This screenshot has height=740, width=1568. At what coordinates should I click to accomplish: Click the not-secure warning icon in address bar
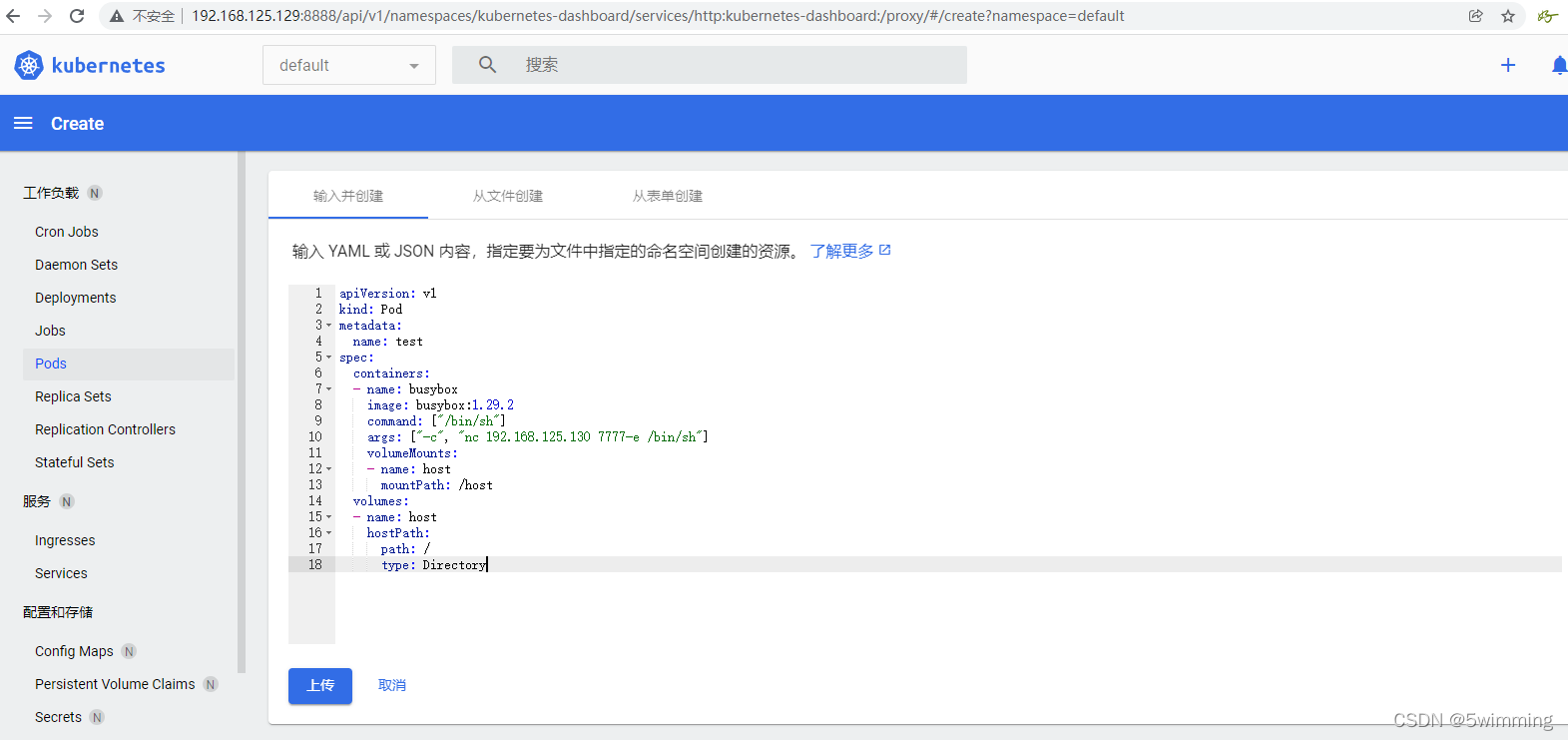pos(117,16)
